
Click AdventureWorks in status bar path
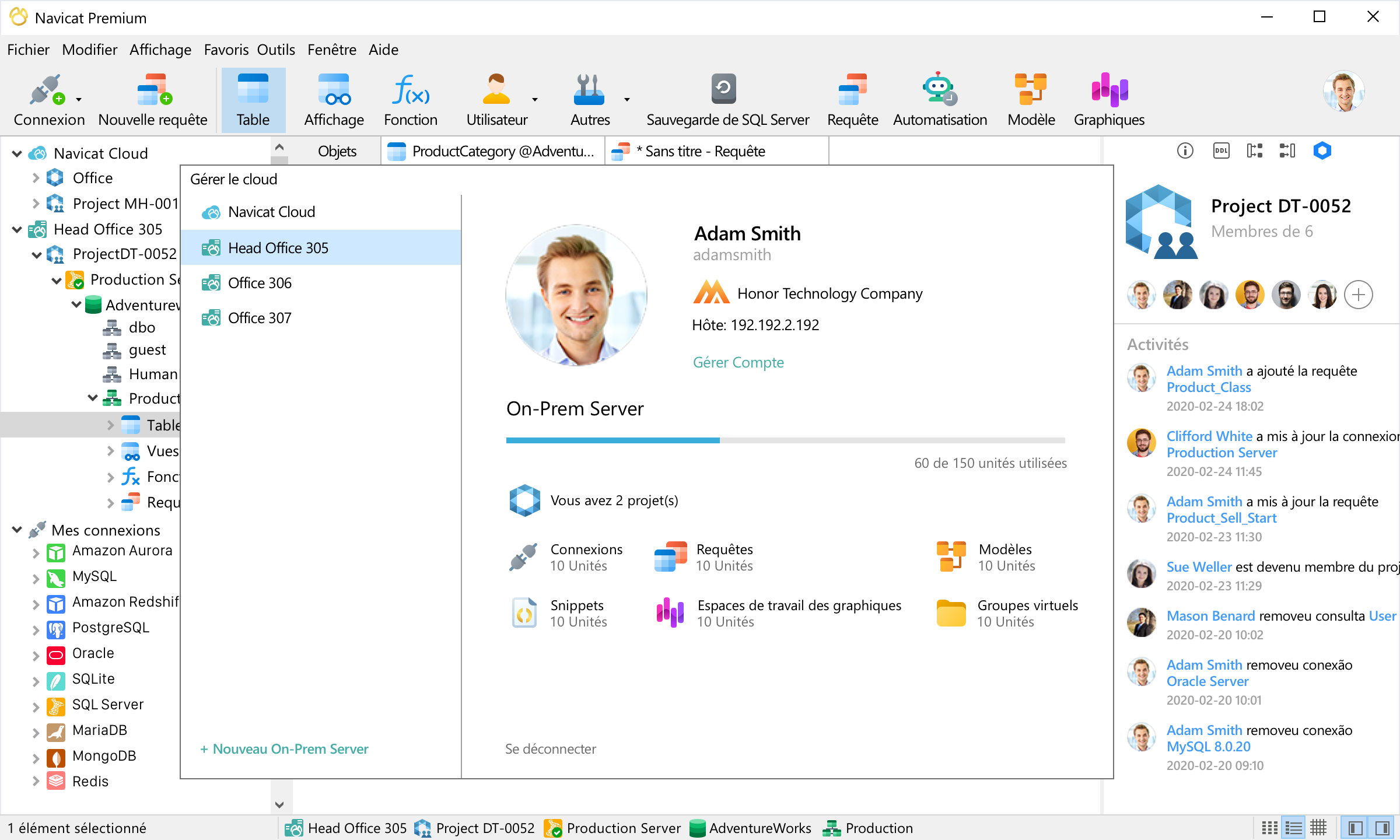750,828
